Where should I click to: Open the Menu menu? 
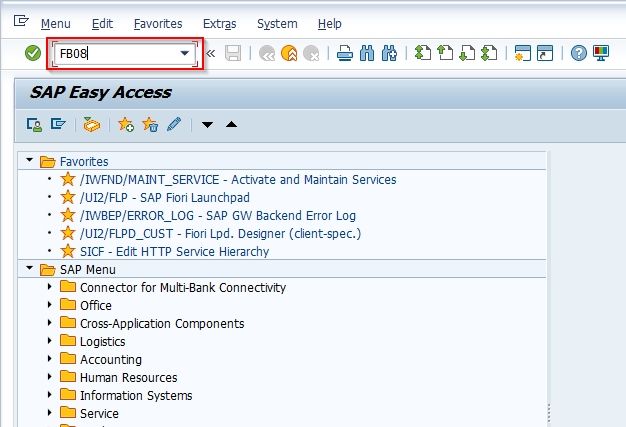coord(55,24)
